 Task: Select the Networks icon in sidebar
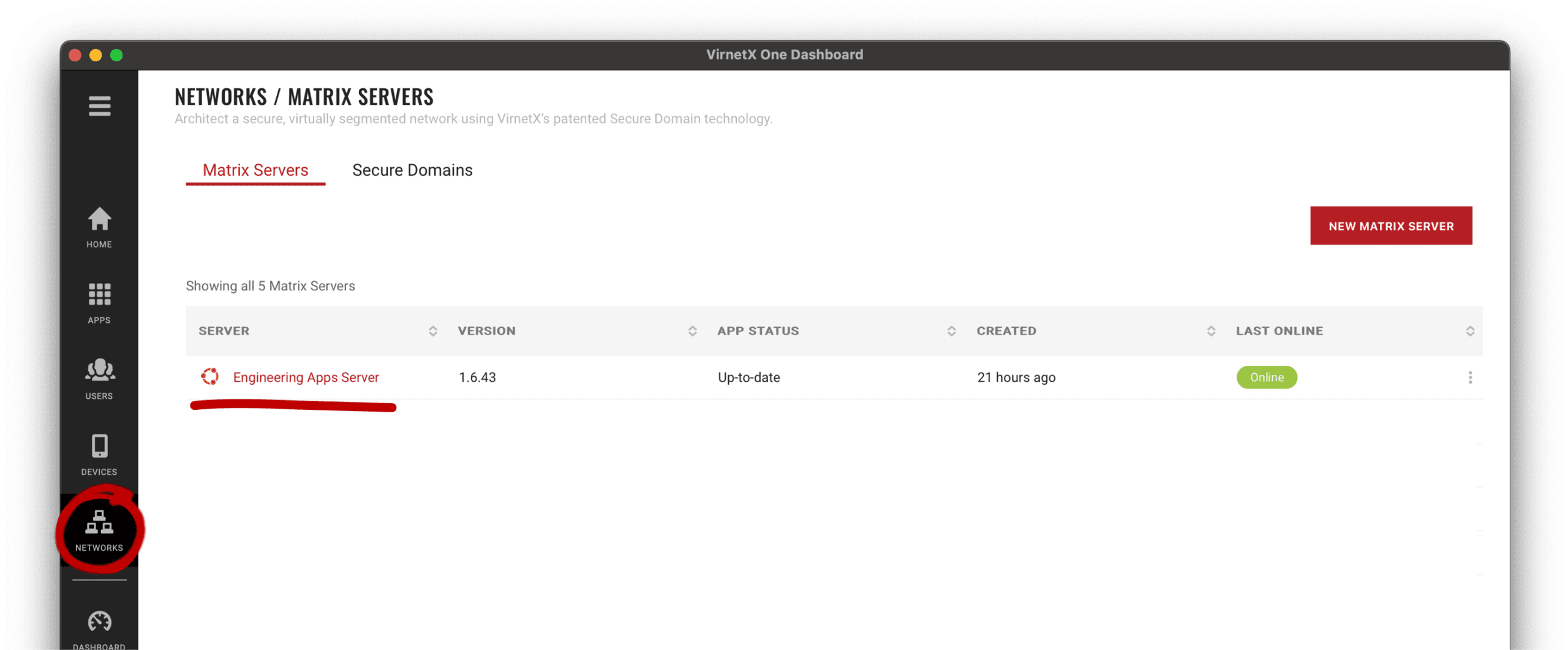click(x=99, y=530)
